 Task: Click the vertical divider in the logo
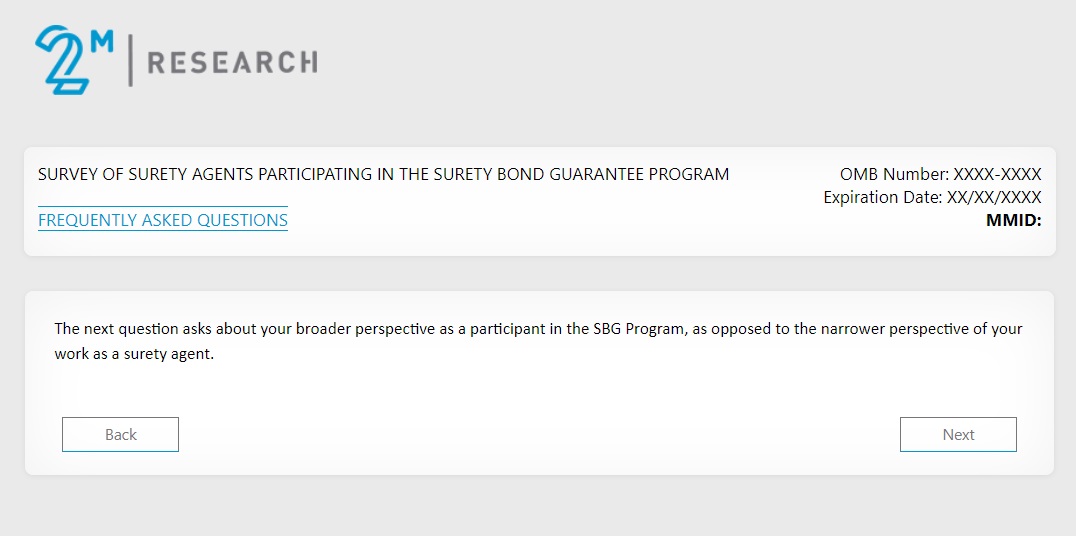[130, 61]
